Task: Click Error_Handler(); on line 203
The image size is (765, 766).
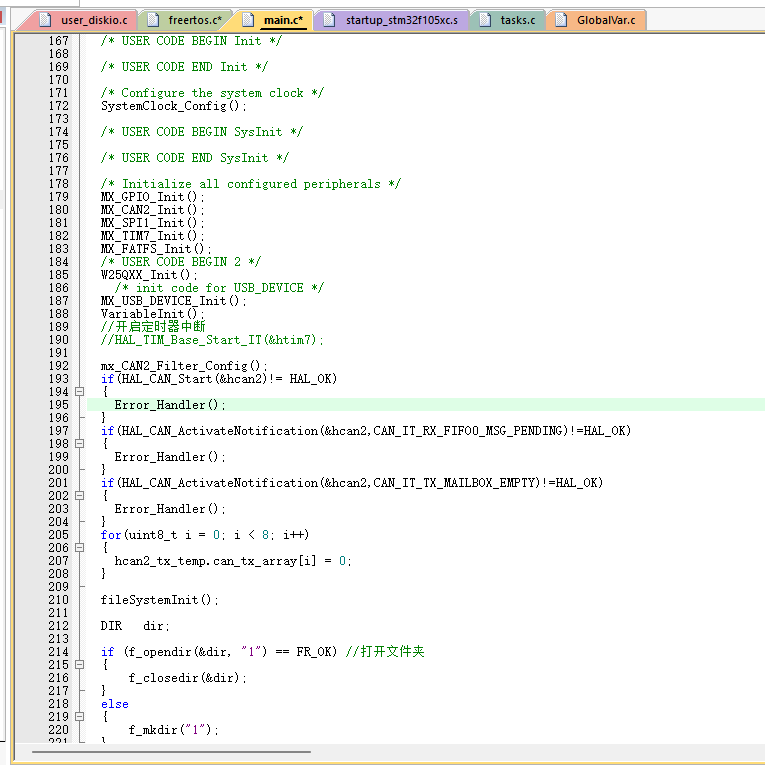Action: tap(170, 509)
